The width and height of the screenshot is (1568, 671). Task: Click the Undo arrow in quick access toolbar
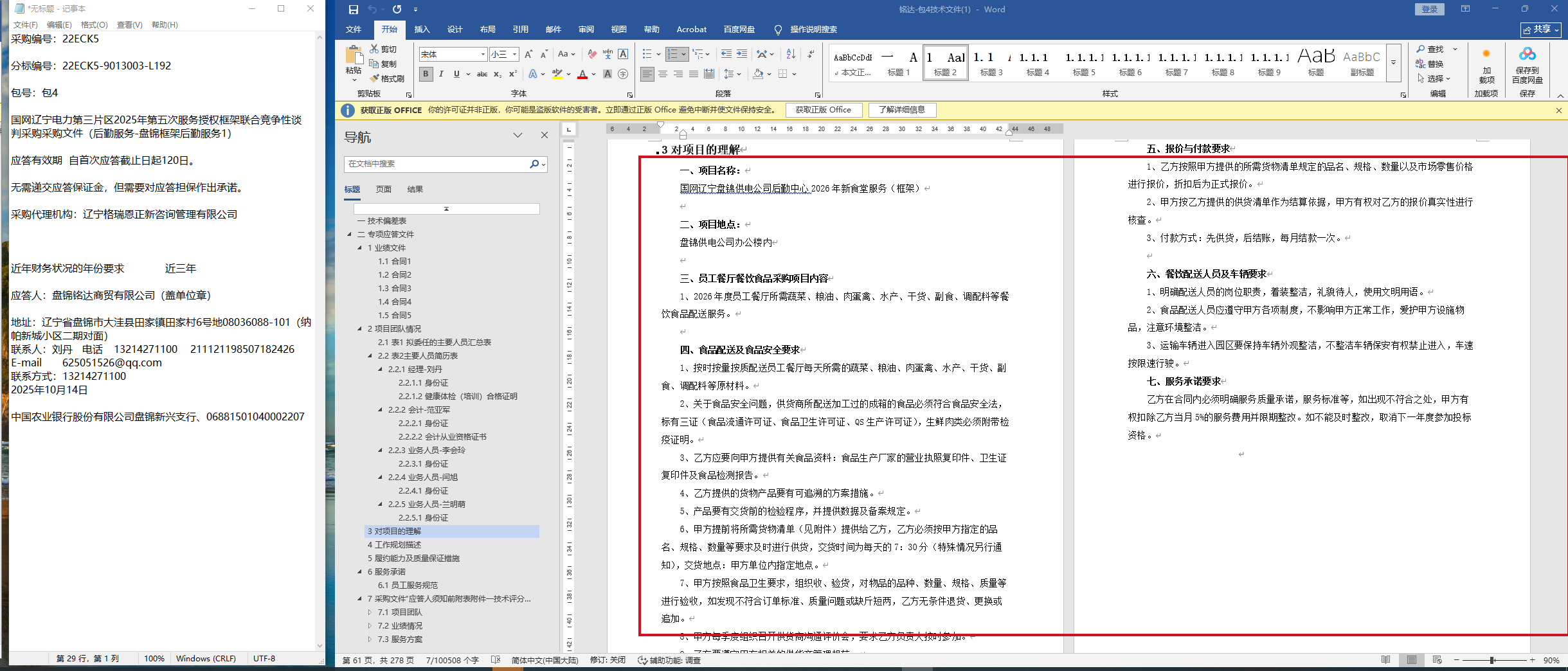[372, 10]
